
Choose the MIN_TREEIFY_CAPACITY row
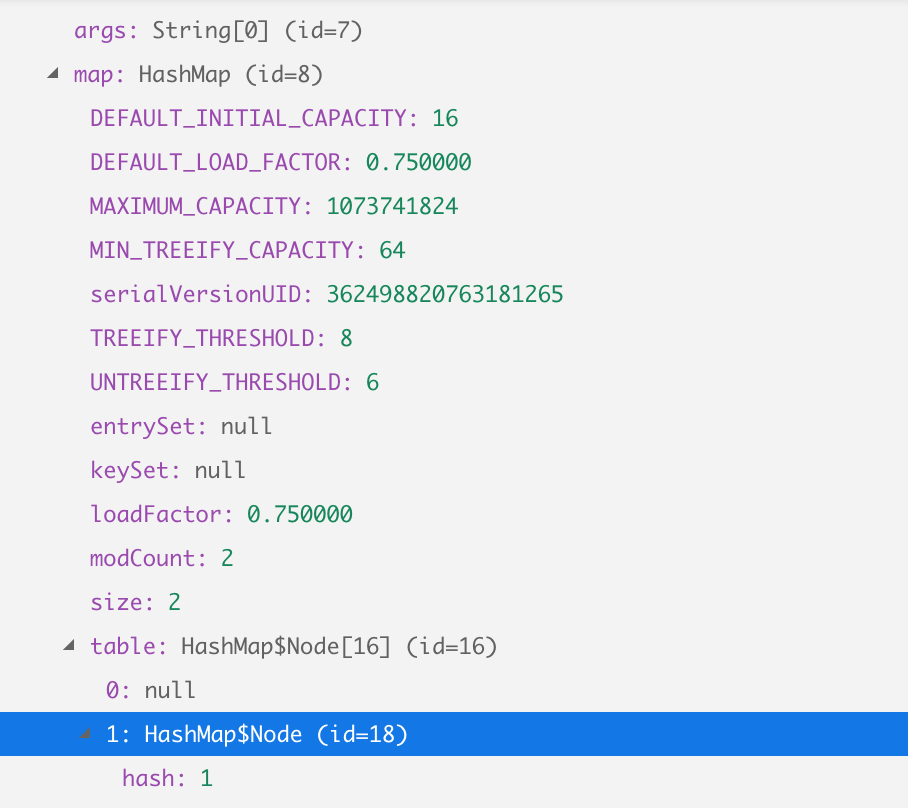tap(247, 251)
